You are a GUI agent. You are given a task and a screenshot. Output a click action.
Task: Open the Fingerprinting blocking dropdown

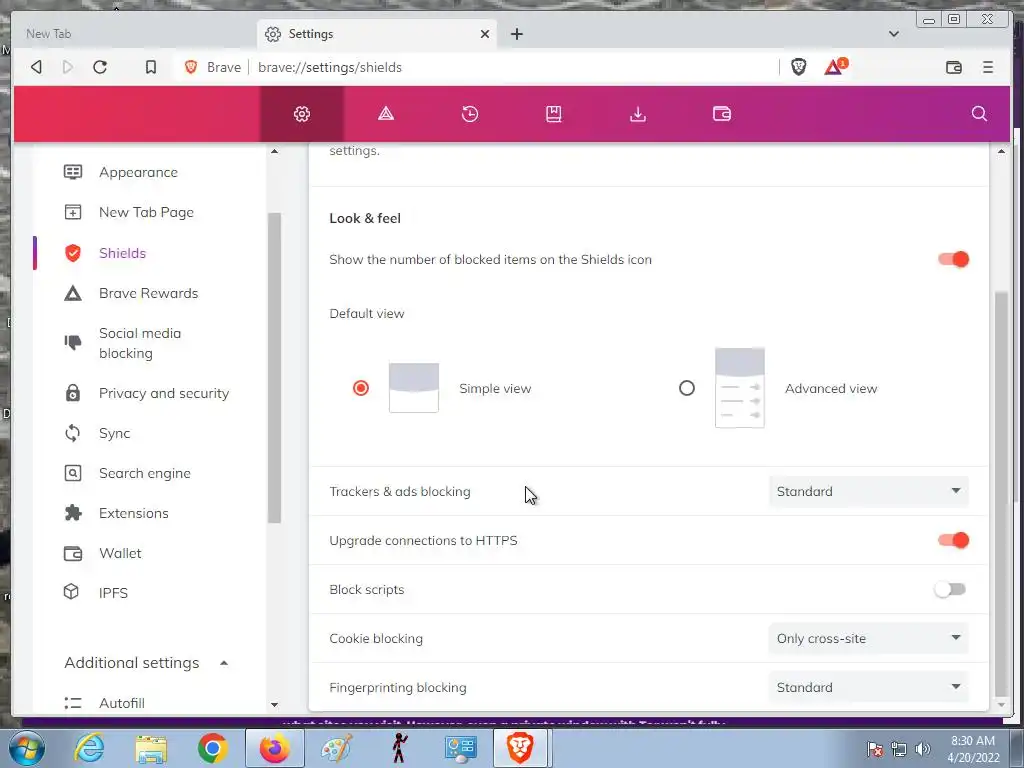pos(869,687)
